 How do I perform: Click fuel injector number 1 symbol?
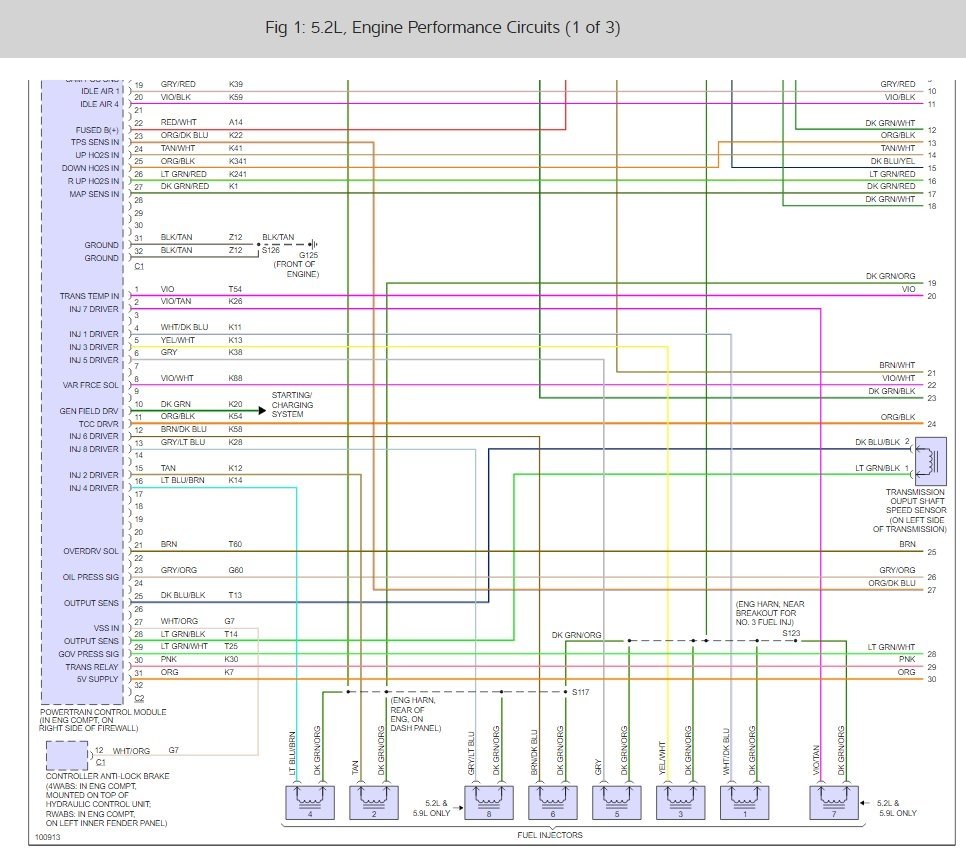(x=745, y=802)
